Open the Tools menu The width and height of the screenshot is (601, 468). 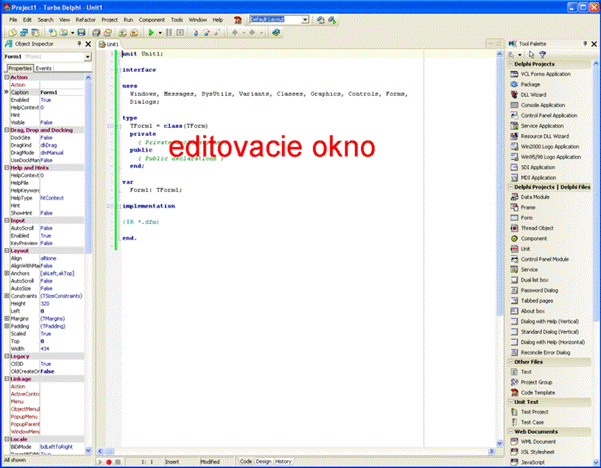177,20
